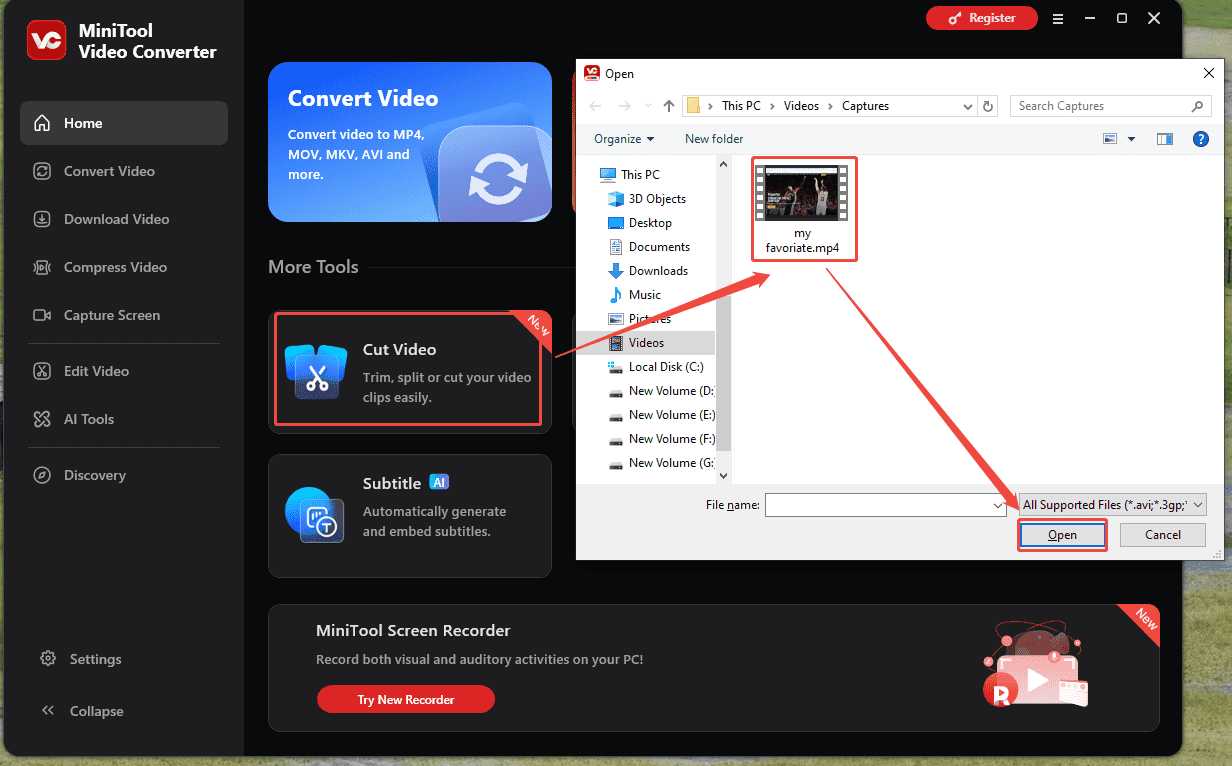The image size is (1232, 766).
Task: Expand the File name dropdown arrow
Action: click(999, 506)
